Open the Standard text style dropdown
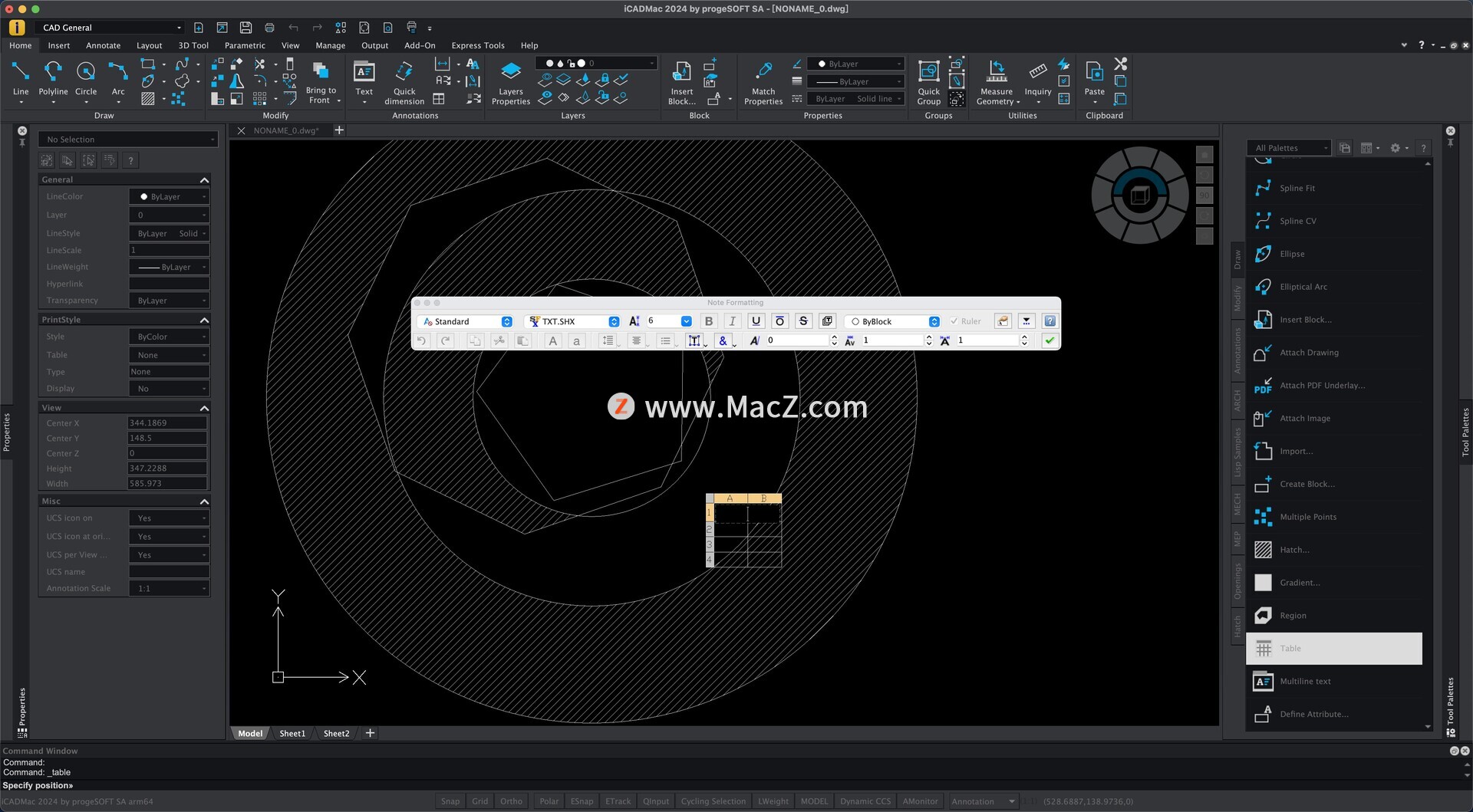This screenshot has width=1473, height=812. click(x=467, y=321)
